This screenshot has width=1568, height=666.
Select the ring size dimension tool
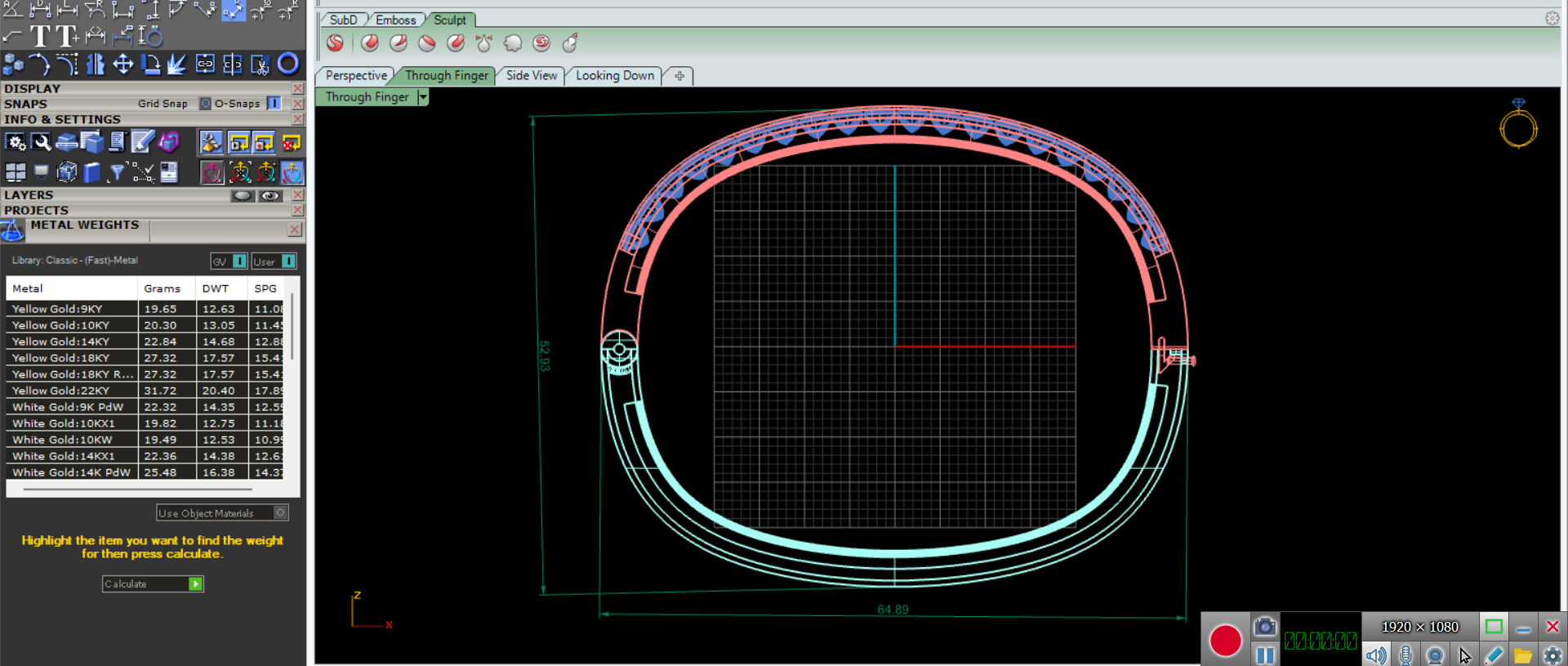pyautogui.click(x=150, y=36)
